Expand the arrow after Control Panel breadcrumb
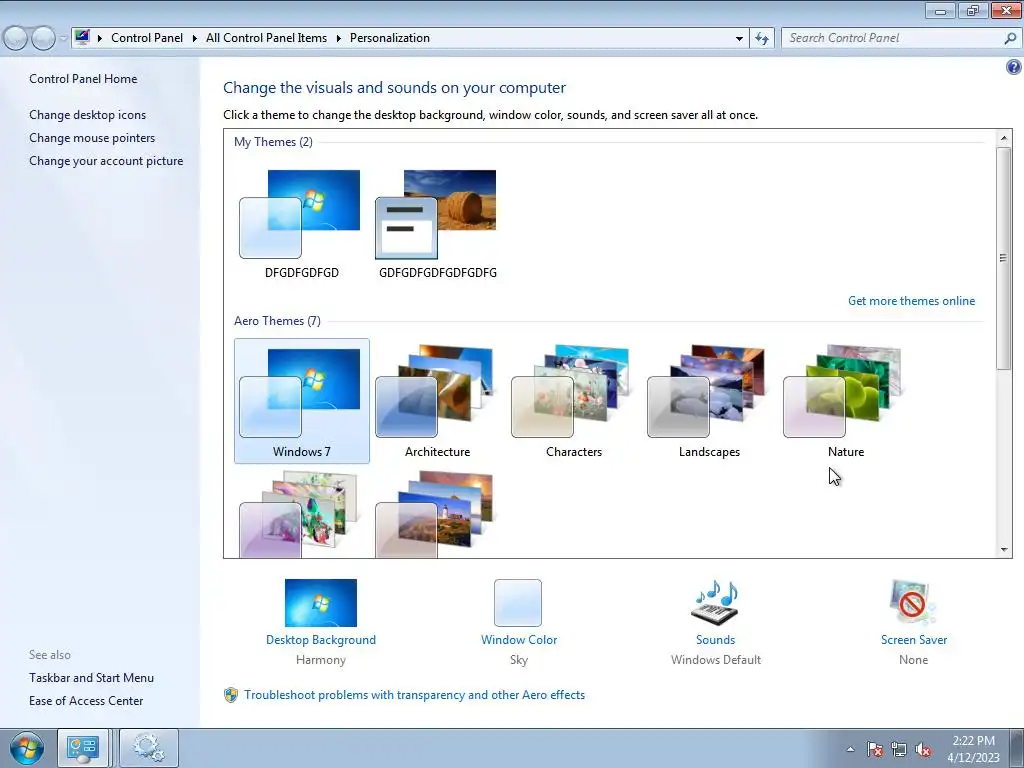1024x768 pixels. [x=195, y=39]
